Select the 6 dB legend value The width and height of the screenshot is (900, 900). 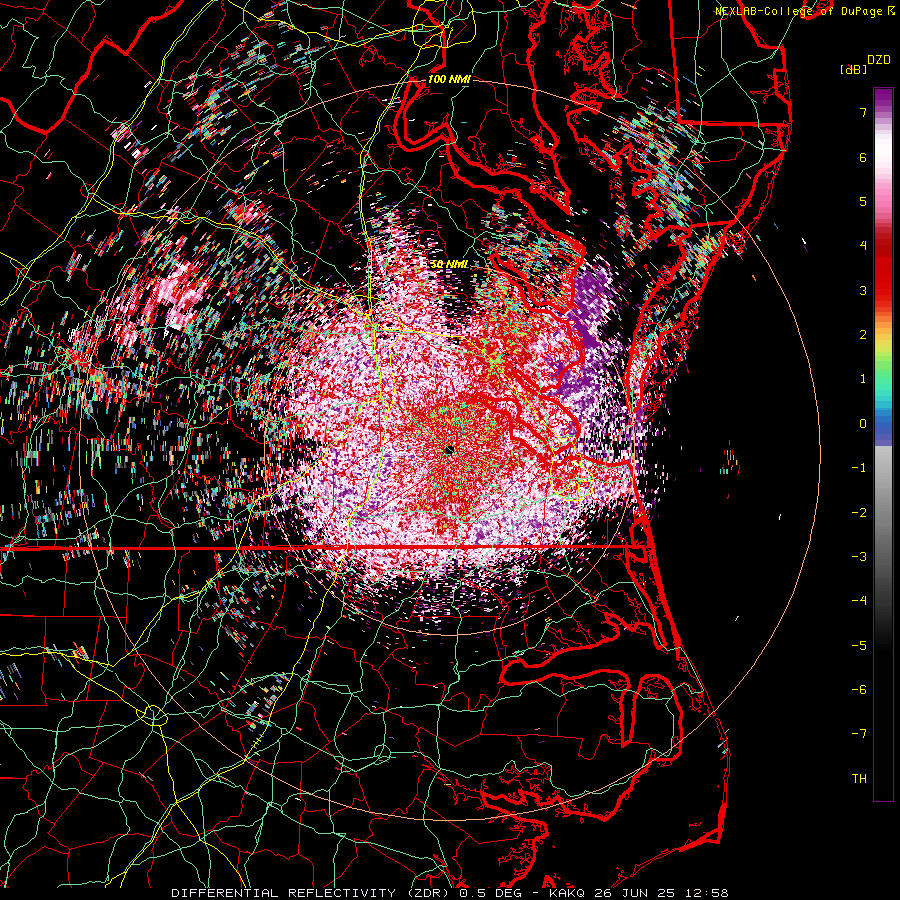pos(863,157)
